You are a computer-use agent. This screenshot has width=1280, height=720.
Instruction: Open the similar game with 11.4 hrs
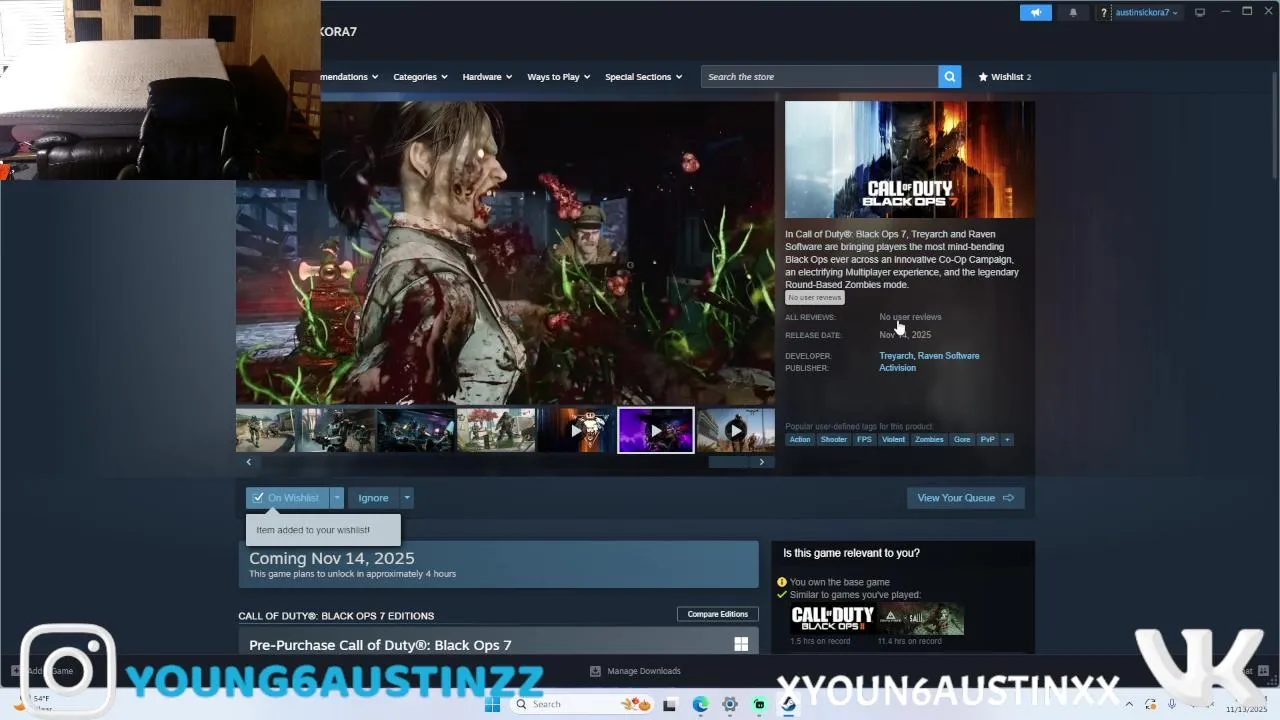click(x=921, y=619)
